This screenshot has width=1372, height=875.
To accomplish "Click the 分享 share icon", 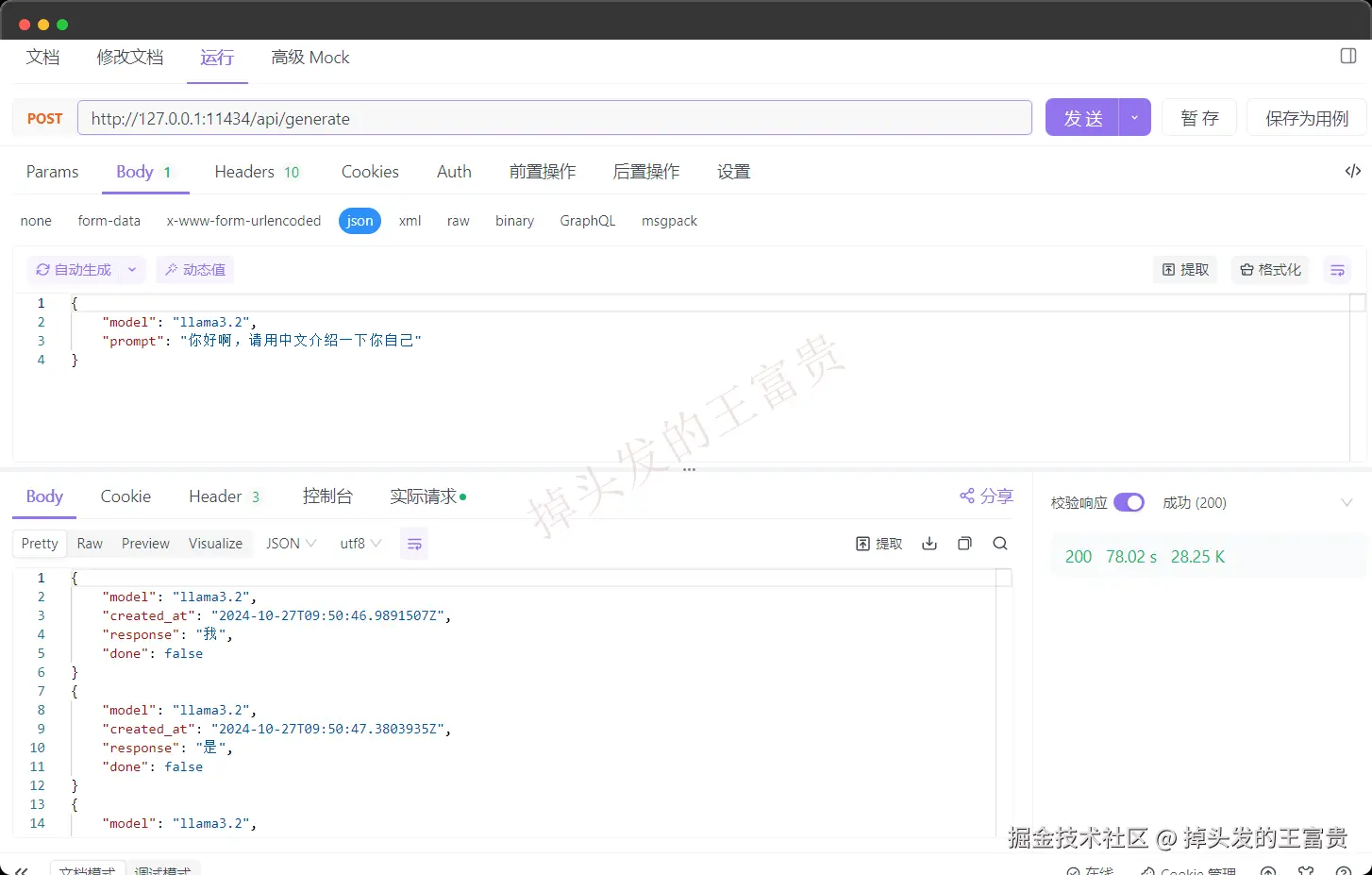I will [986, 496].
